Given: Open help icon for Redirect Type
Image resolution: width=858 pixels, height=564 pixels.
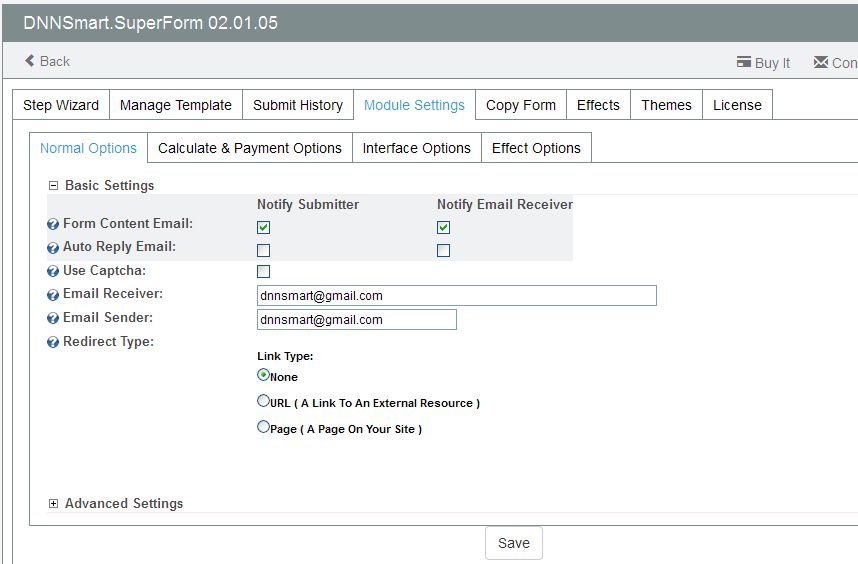Looking at the screenshot, I should (x=53, y=342).
